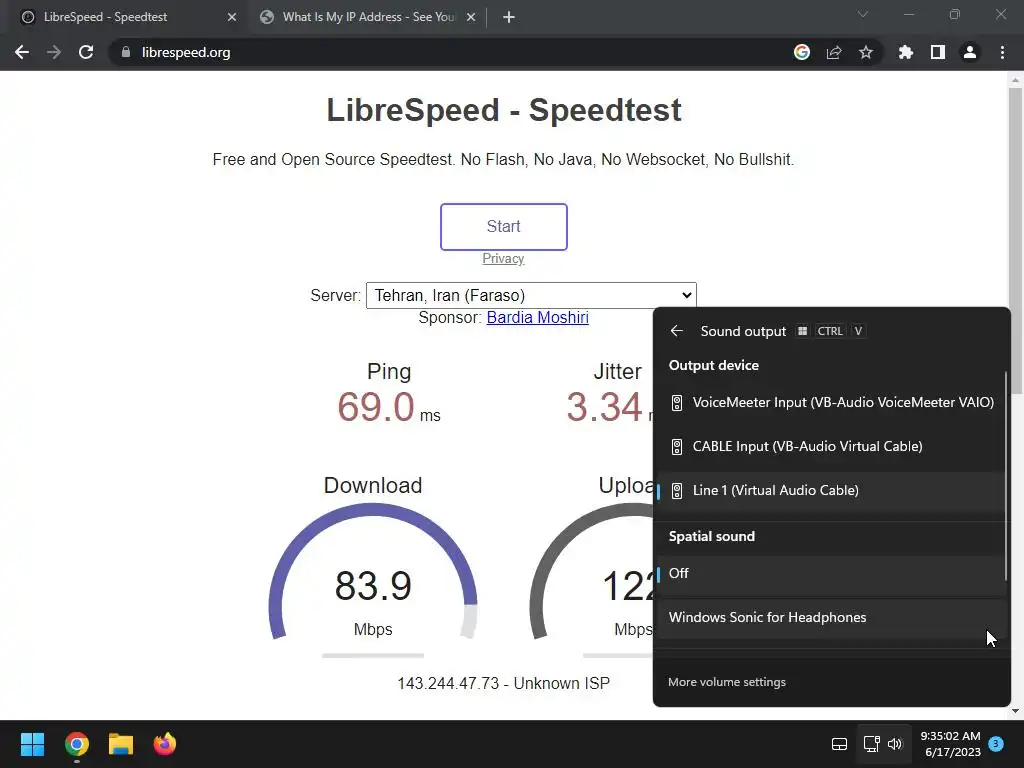This screenshot has height=768, width=1024.
Task: Select VoiceMeeter Input output device
Action: pos(831,402)
